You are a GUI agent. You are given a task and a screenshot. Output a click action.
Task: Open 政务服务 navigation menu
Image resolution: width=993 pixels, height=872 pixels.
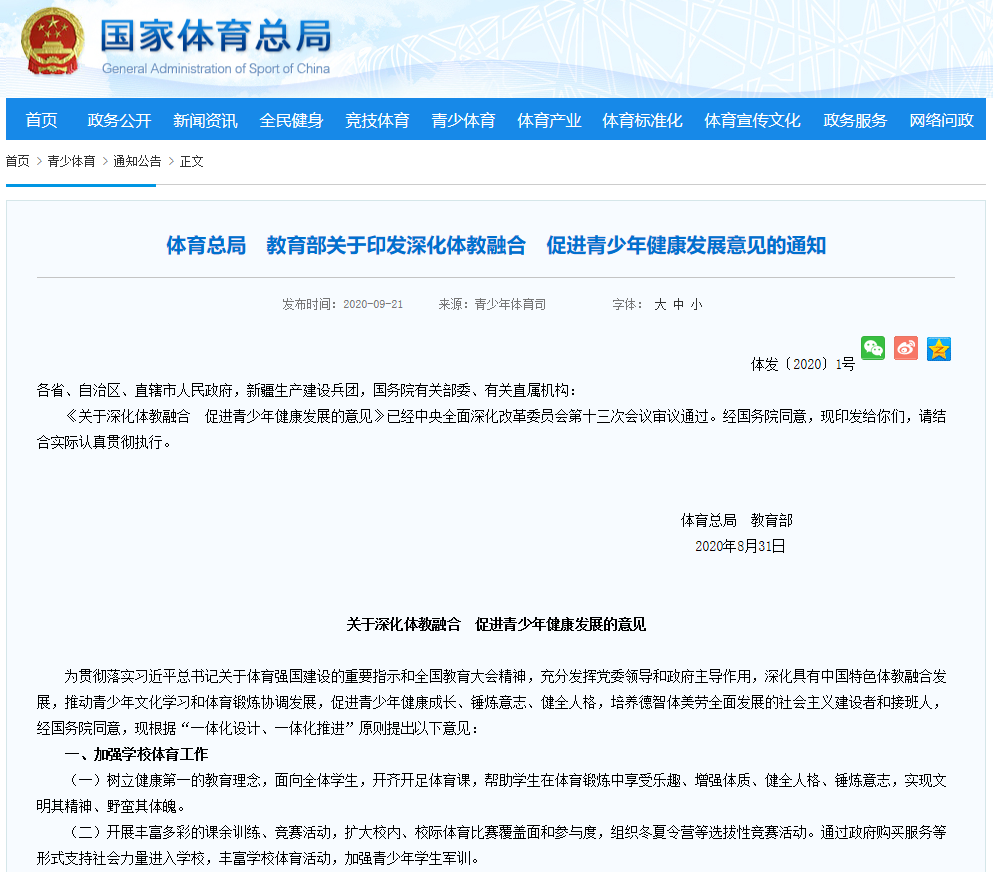(x=855, y=120)
